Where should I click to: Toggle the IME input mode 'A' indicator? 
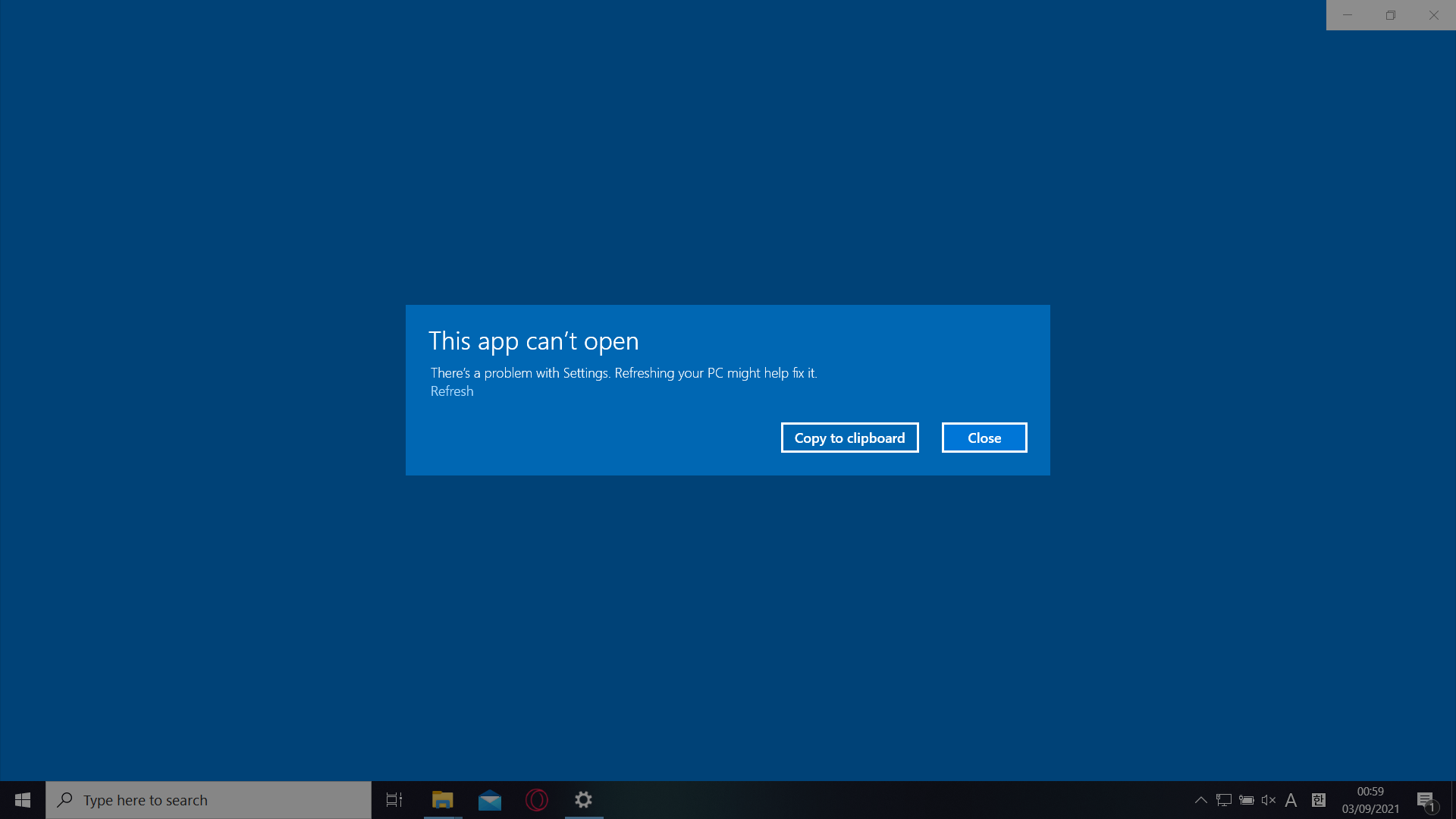tap(1291, 800)
